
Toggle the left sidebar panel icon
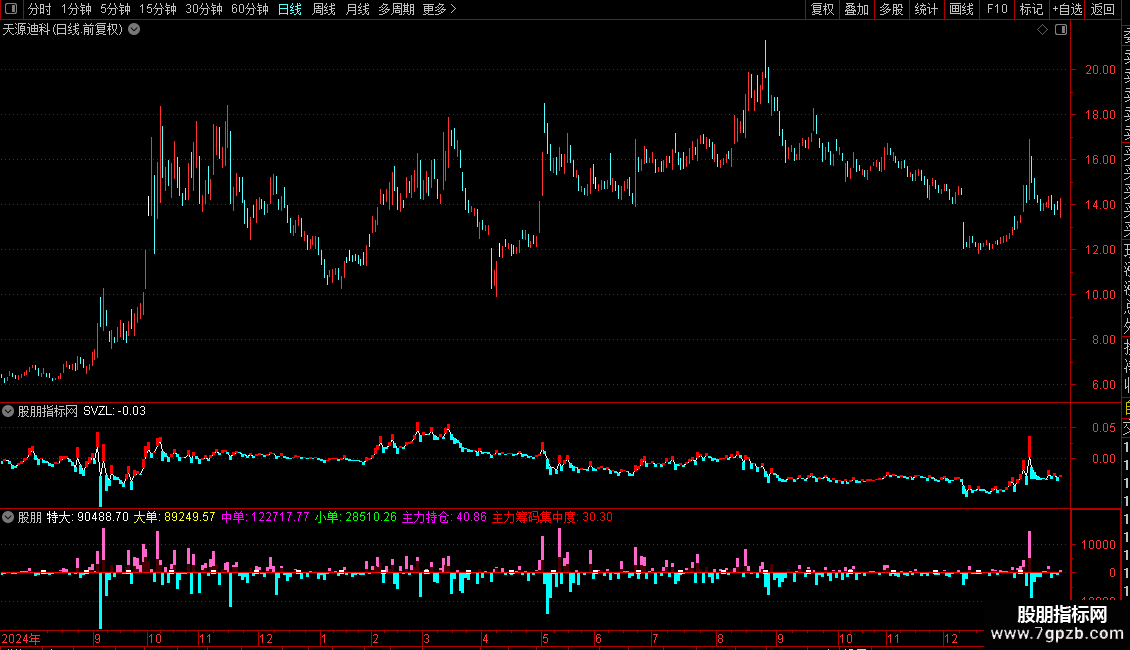tap(11, 9)
